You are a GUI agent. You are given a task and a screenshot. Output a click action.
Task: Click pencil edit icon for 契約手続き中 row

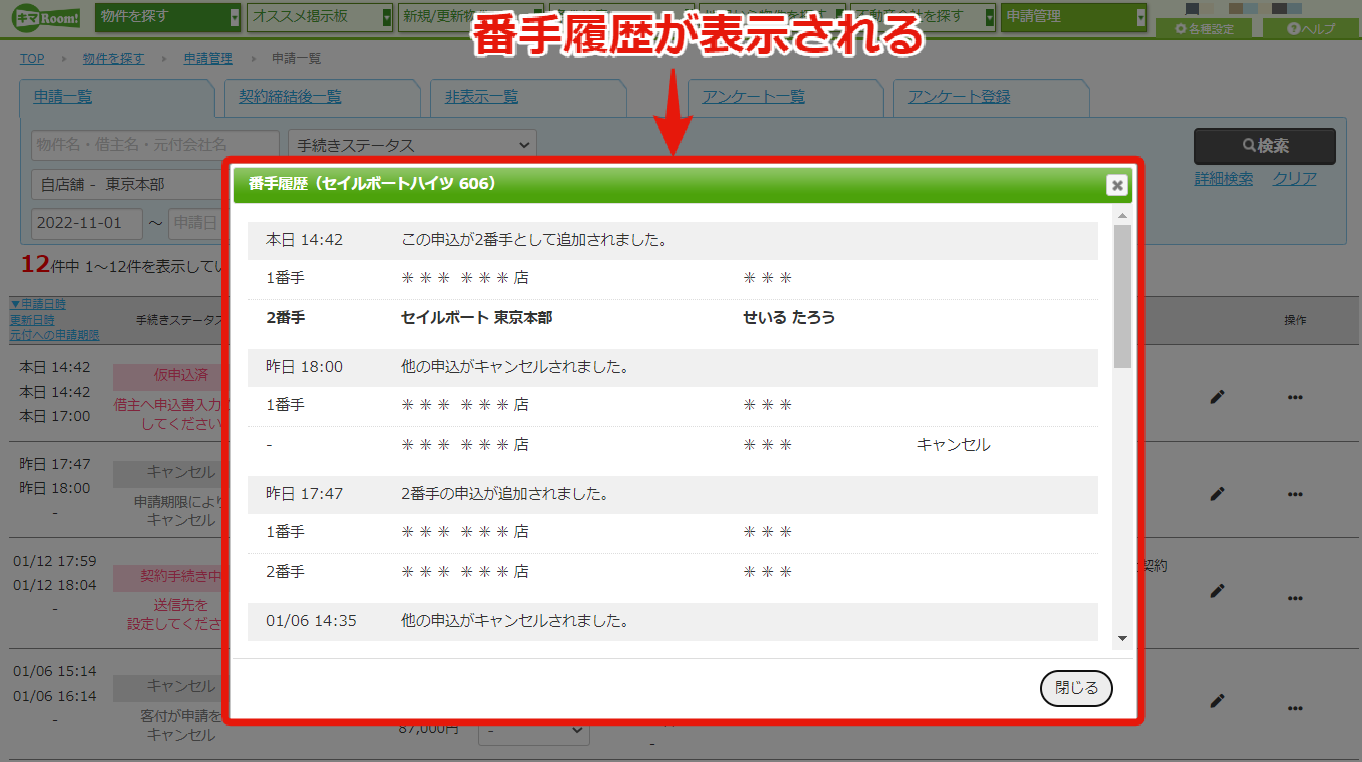(x=1217, y=591)
